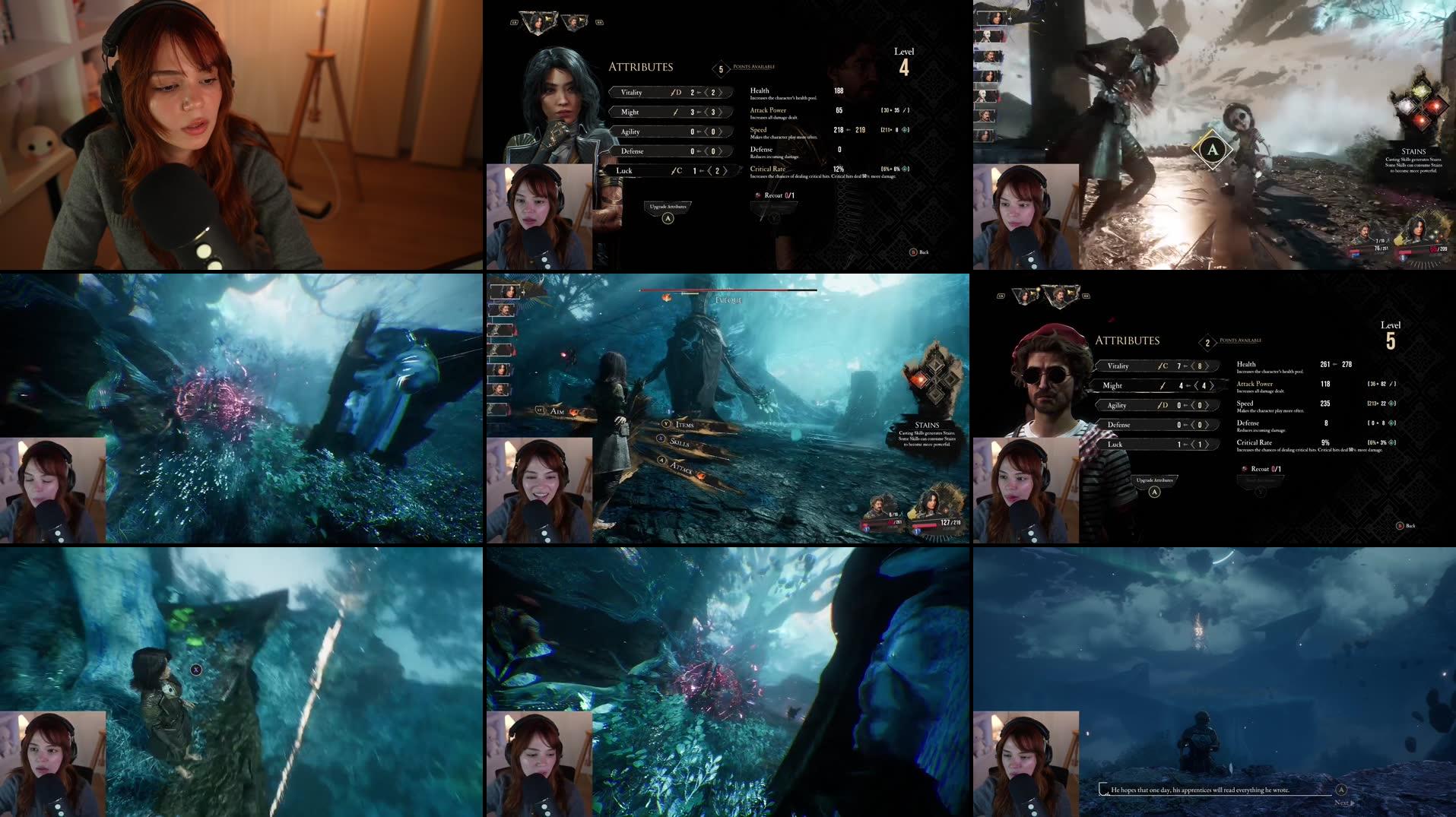Select the bearded man tab on Level 4 screen
This screenshot has width=1456, height=817.
coord(576,22)
